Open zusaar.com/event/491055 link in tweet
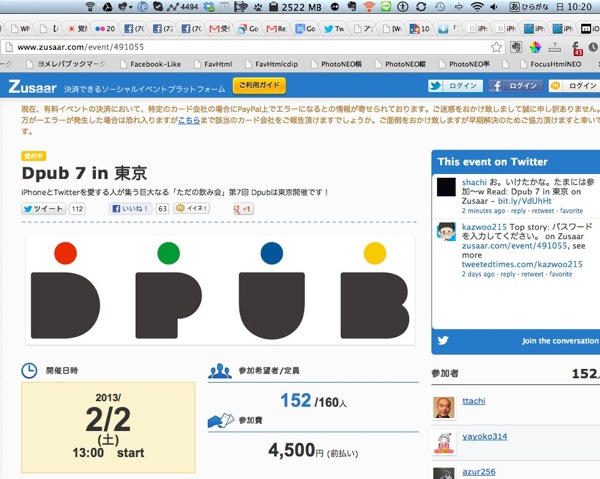 click(514, 246)
